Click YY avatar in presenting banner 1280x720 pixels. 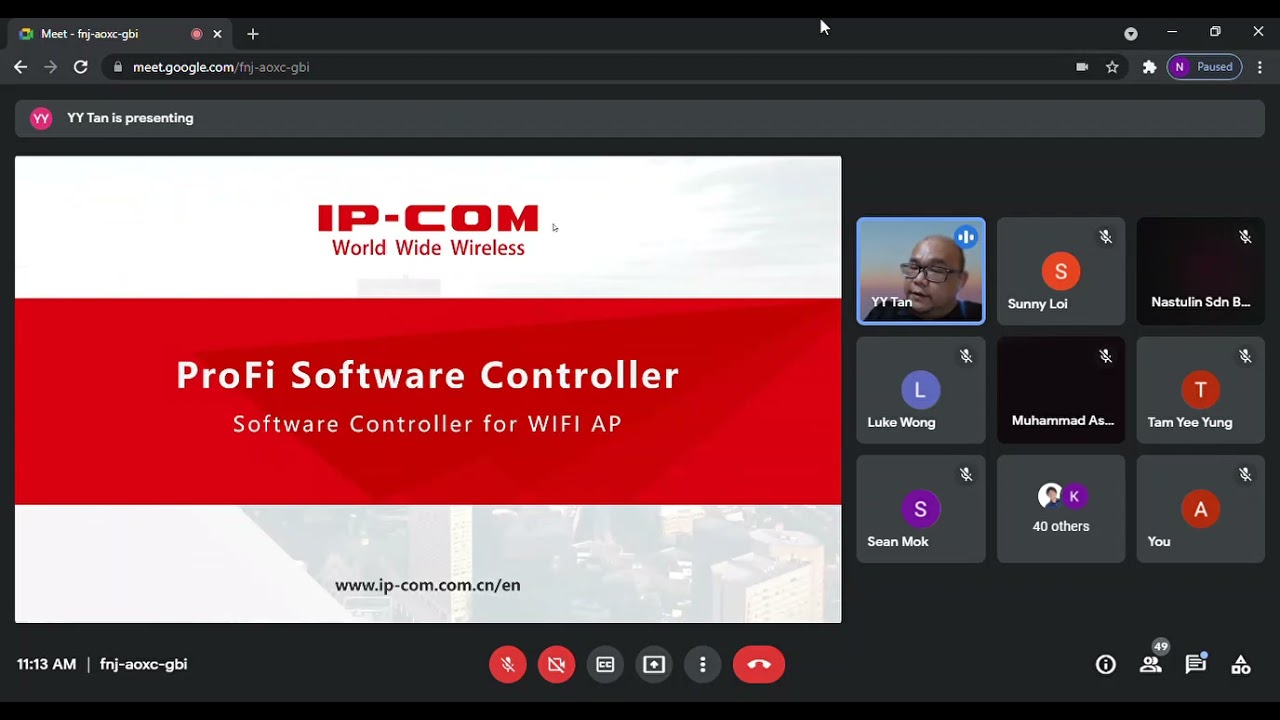pos(41,118)
